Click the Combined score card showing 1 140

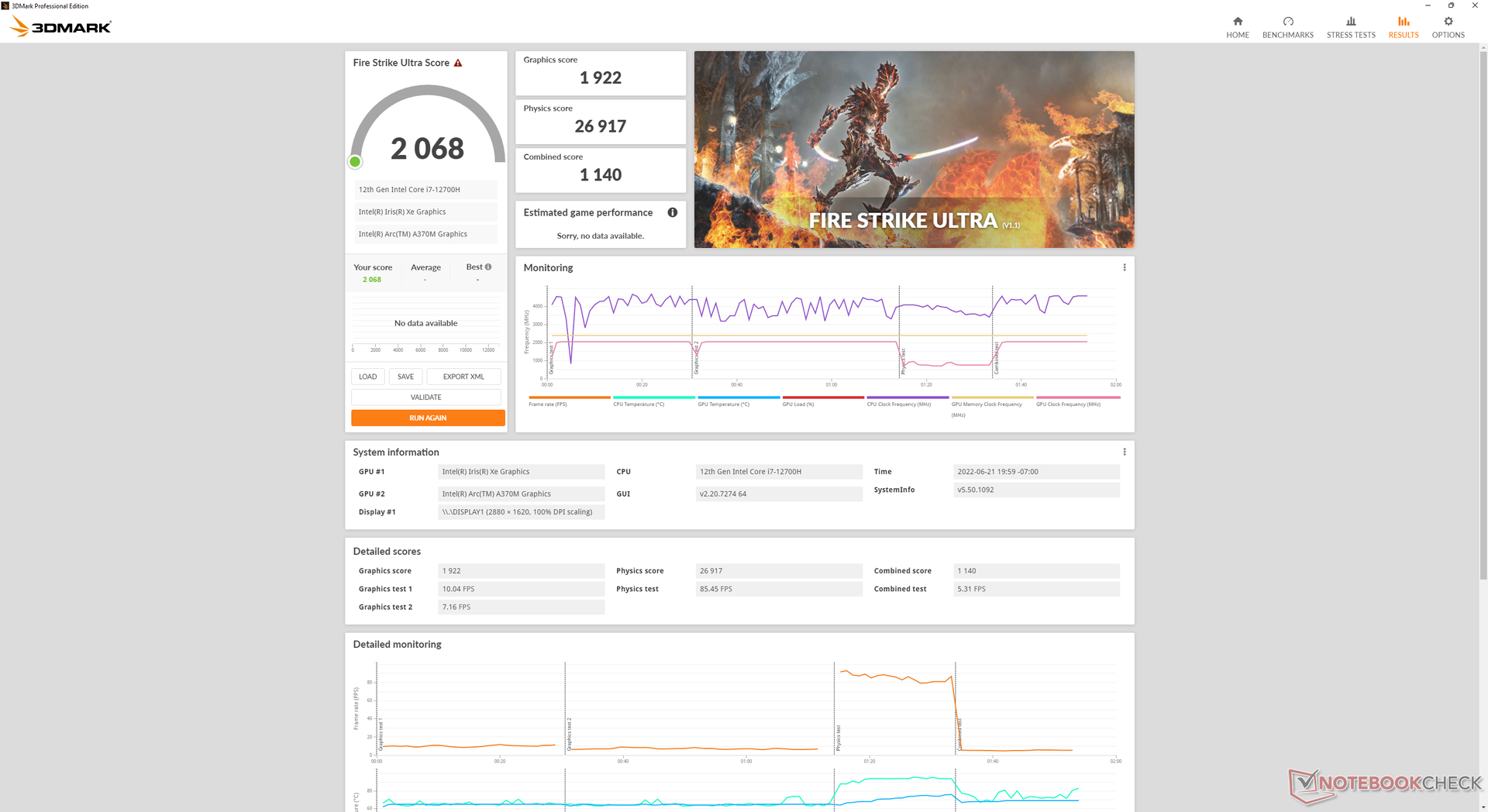(x=601, y=170)
